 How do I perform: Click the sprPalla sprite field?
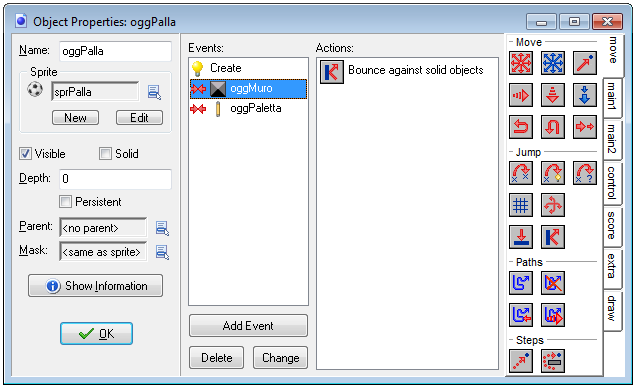[95, 92]
